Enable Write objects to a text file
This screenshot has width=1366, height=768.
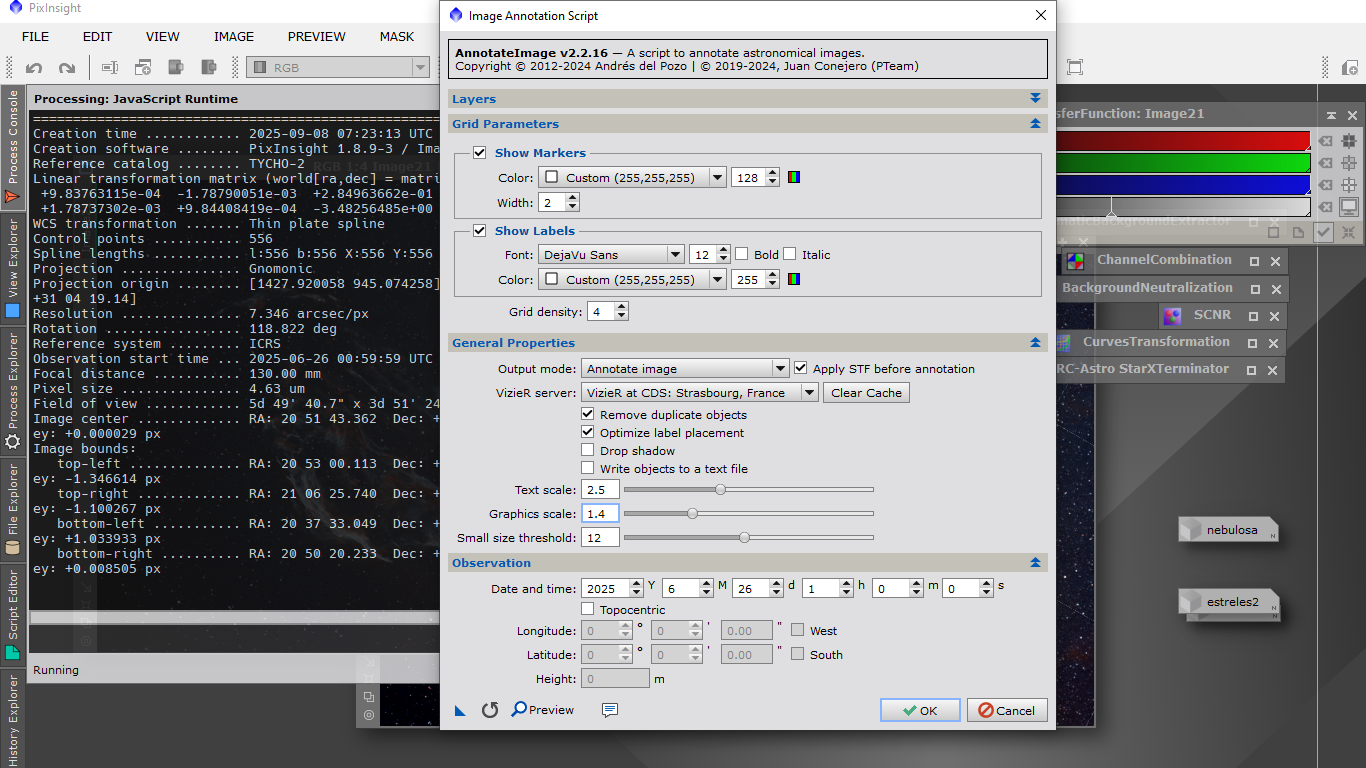[x=588, y=469]
